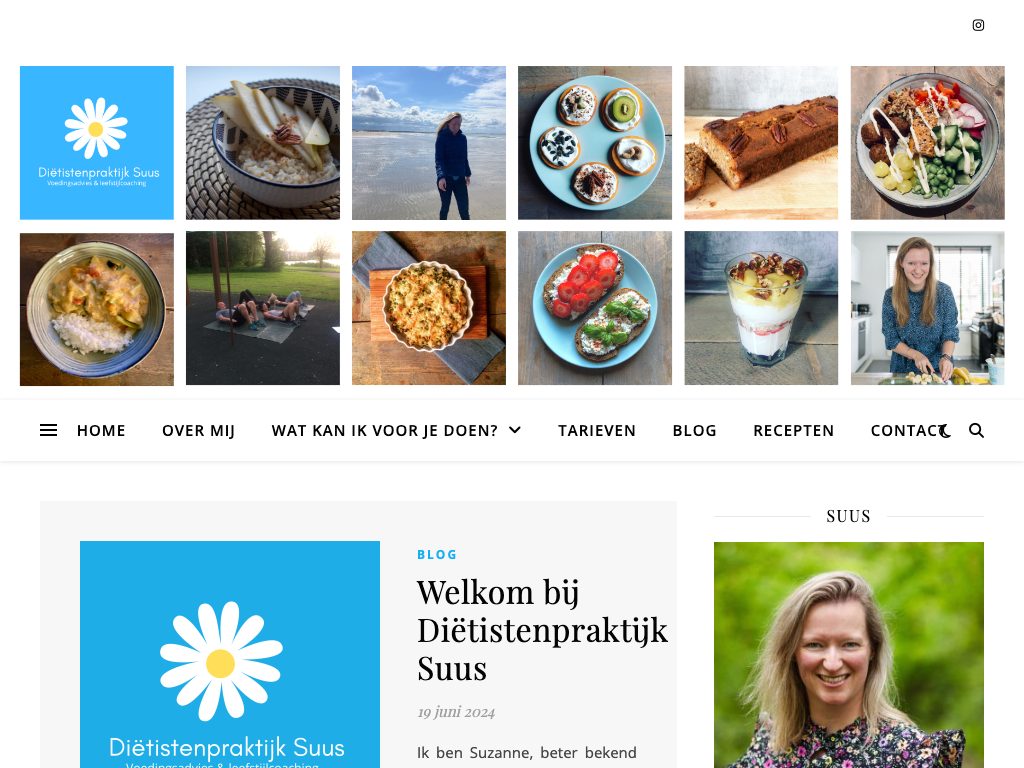Click the blog post featured logo image
The height and width of the screenshot is (768, 1024).
(230, 654)
